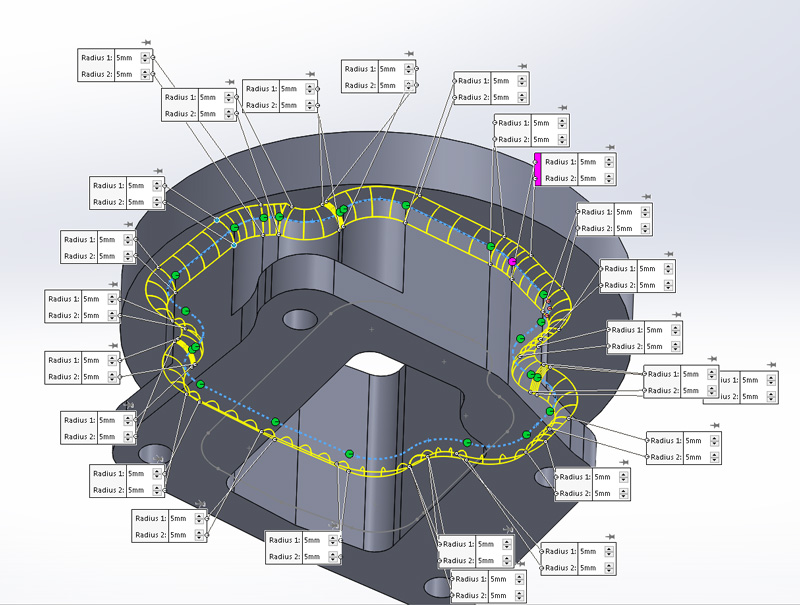Screen dimensions: 800x605
Task: Click the Radius 1 label of the magenta callout
Action: (x=559, y=162)
